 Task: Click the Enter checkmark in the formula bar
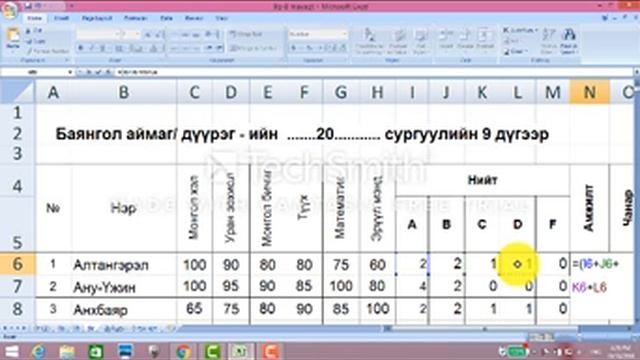pyautogui.click(x=98, y=72)
